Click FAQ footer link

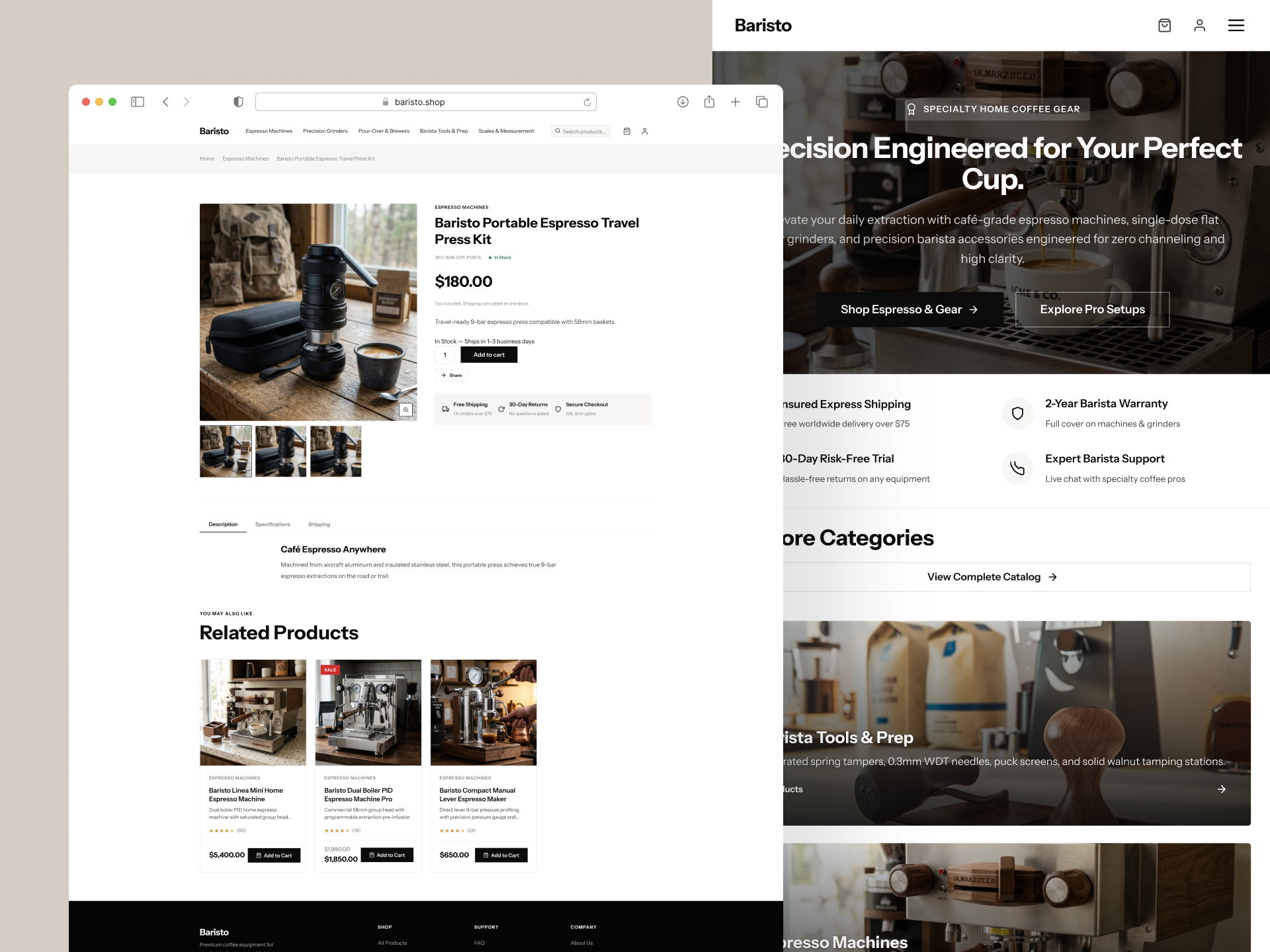point(480,943)
